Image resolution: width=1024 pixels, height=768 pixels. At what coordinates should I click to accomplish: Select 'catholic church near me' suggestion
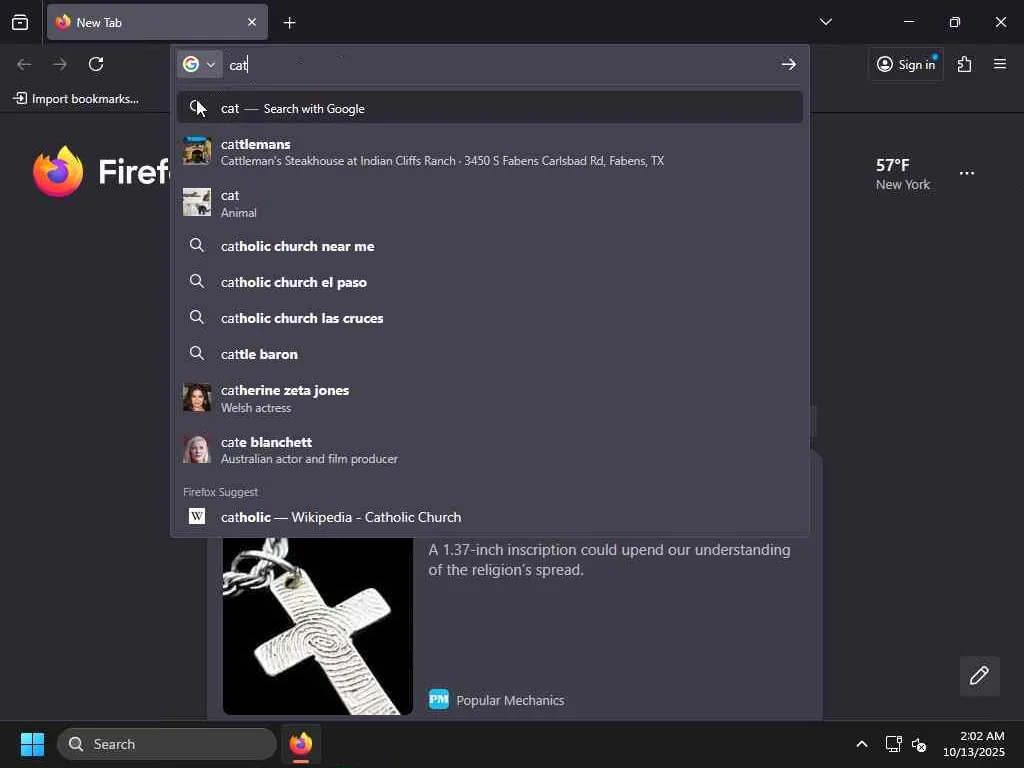click(x=490, y=246)
